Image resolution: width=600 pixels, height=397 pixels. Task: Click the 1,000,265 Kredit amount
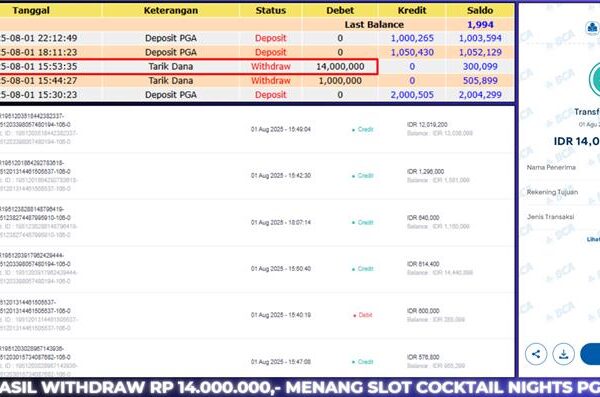click(412, 38)
